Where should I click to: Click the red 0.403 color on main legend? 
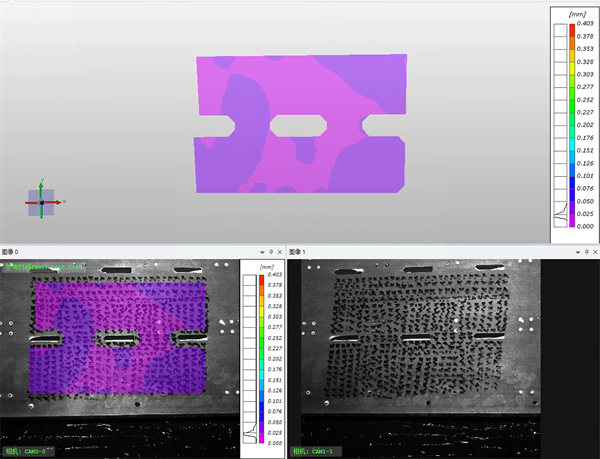click(572, 30)
